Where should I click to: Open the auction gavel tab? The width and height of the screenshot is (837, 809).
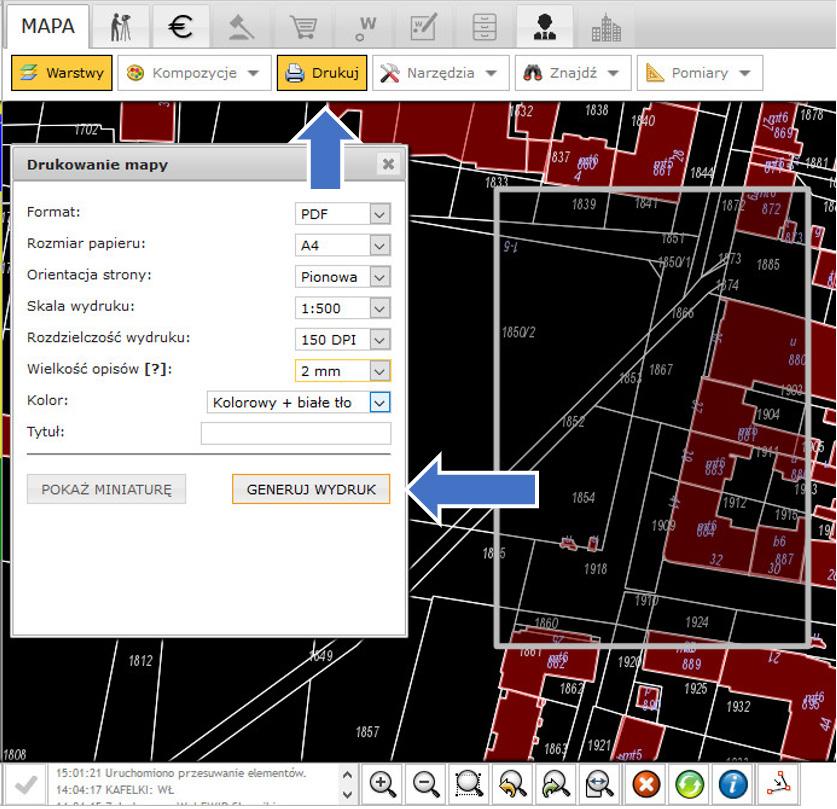tap(241, 27)
